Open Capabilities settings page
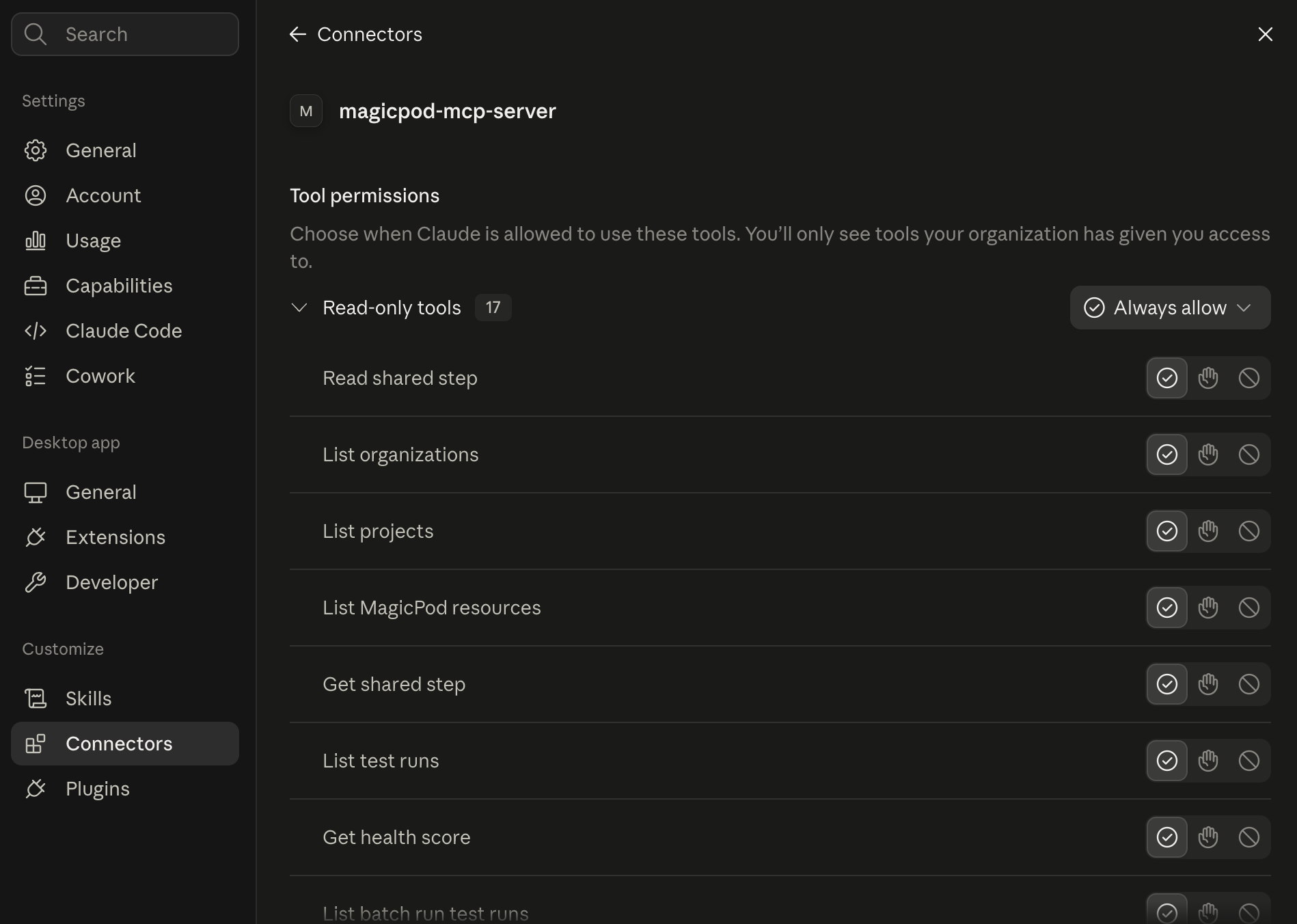 [125, 286]
